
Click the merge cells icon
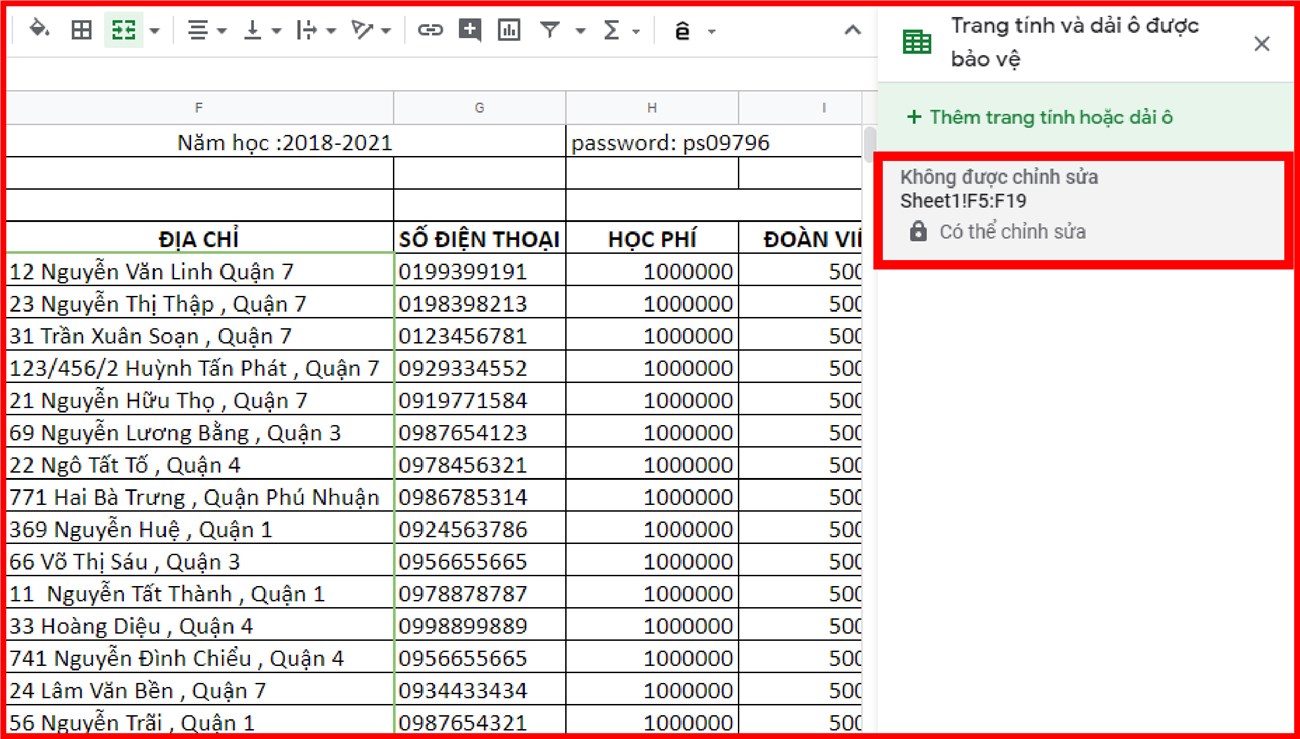click(x=124, y=30)
